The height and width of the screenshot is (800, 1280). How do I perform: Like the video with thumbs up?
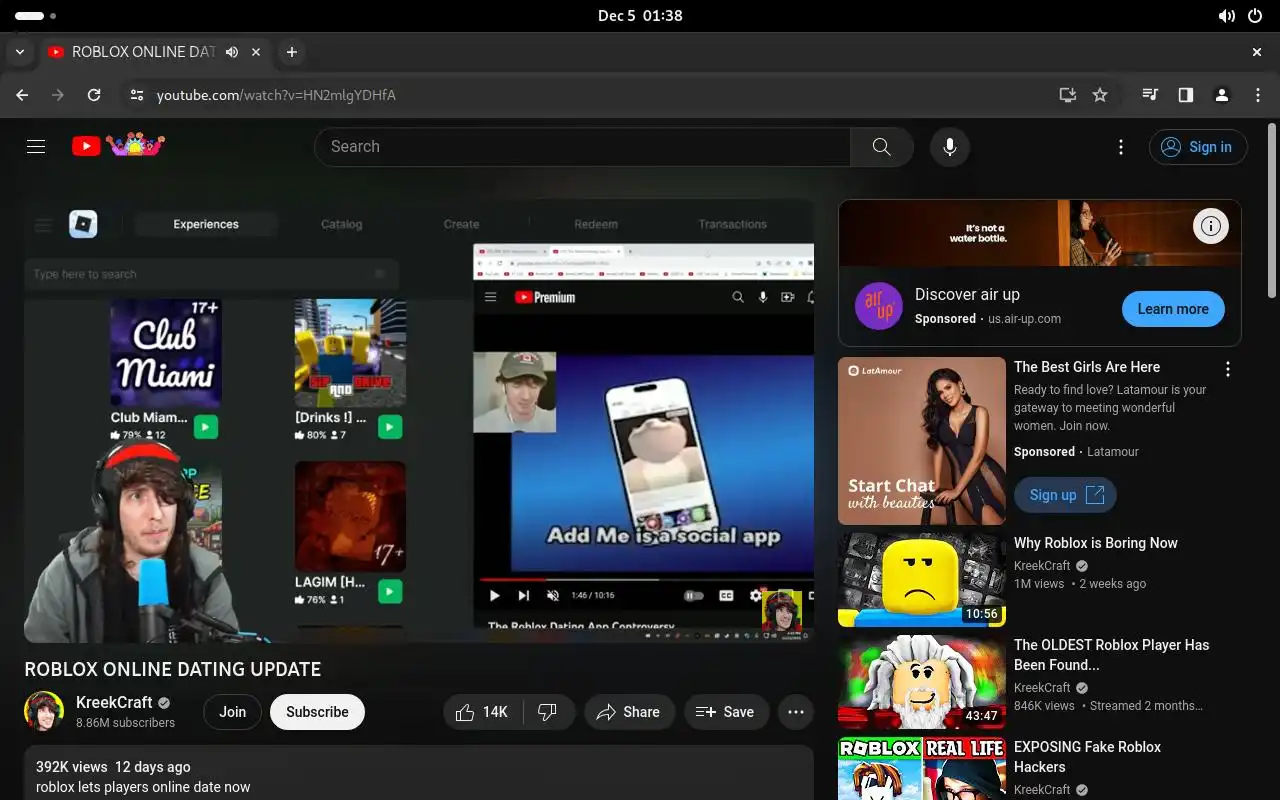pos(483,712)
